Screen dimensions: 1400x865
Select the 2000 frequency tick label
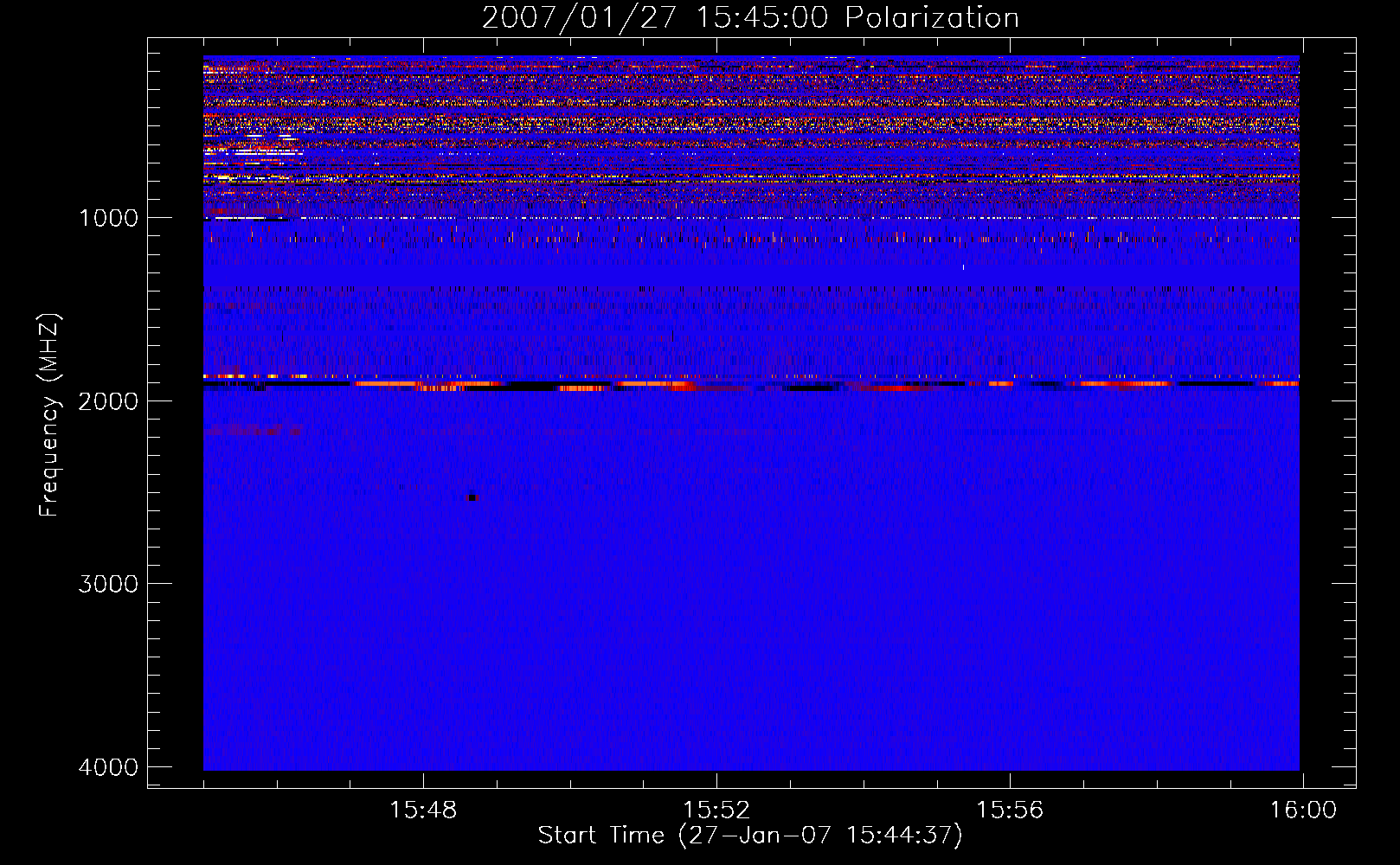108,400
